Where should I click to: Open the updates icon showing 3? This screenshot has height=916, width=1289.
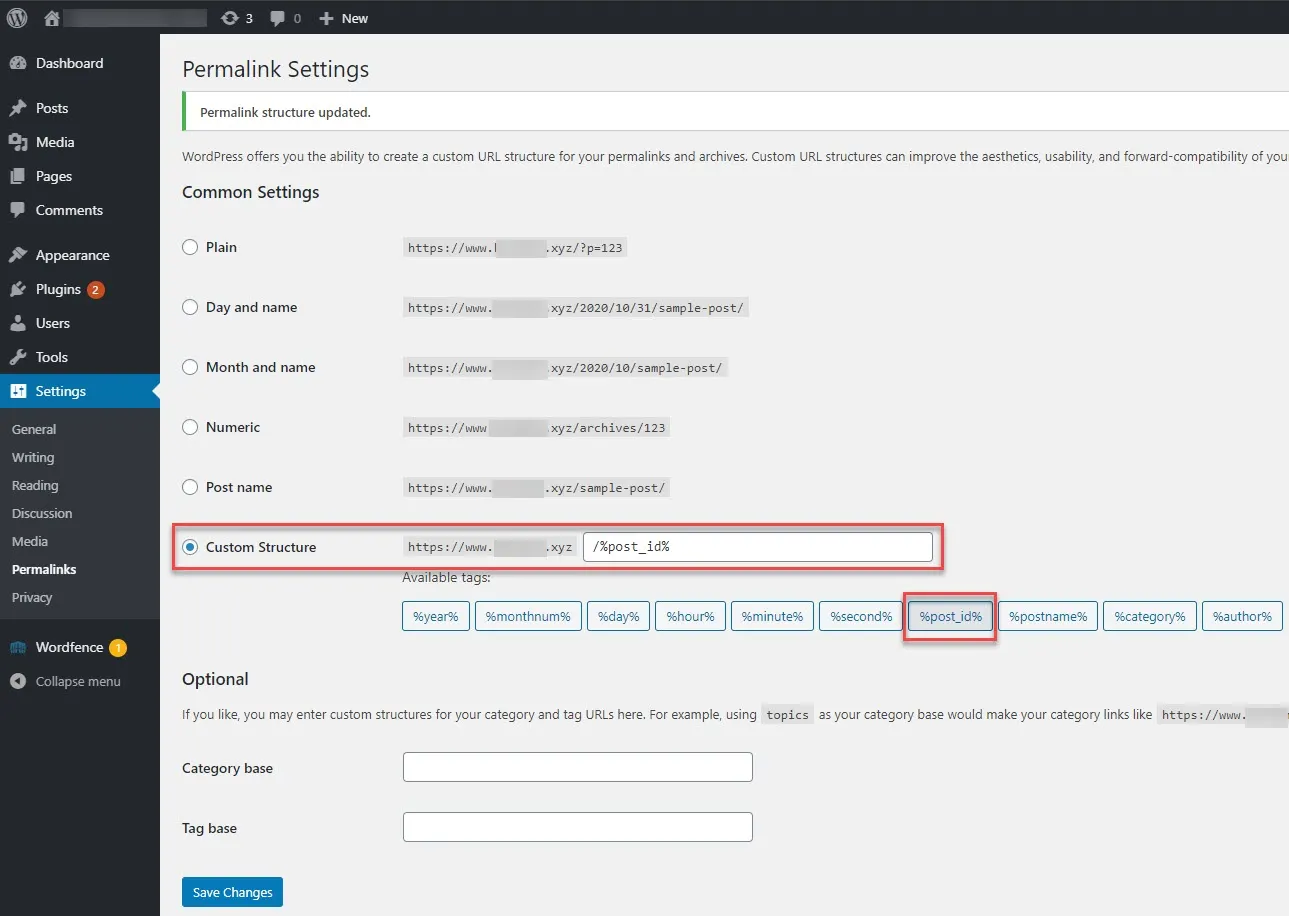(x=230, y=18)
